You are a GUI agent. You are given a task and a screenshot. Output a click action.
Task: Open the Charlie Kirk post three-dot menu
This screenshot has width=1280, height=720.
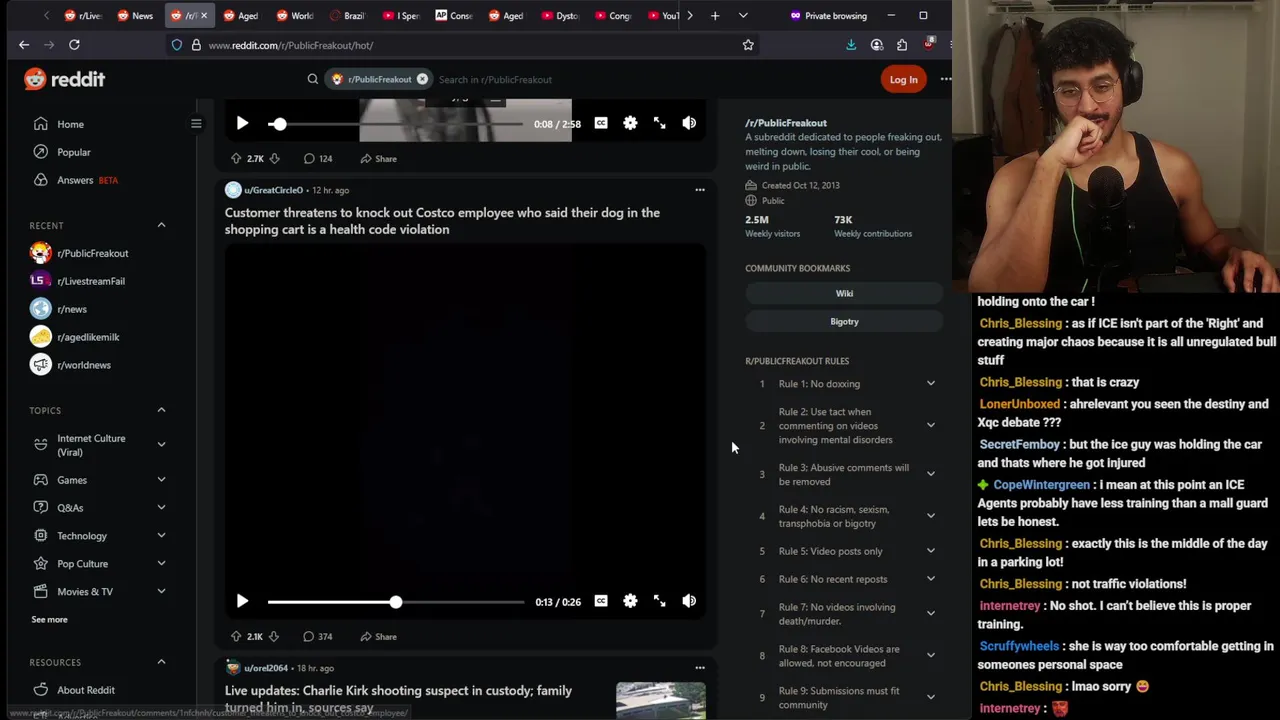[700, 668]
